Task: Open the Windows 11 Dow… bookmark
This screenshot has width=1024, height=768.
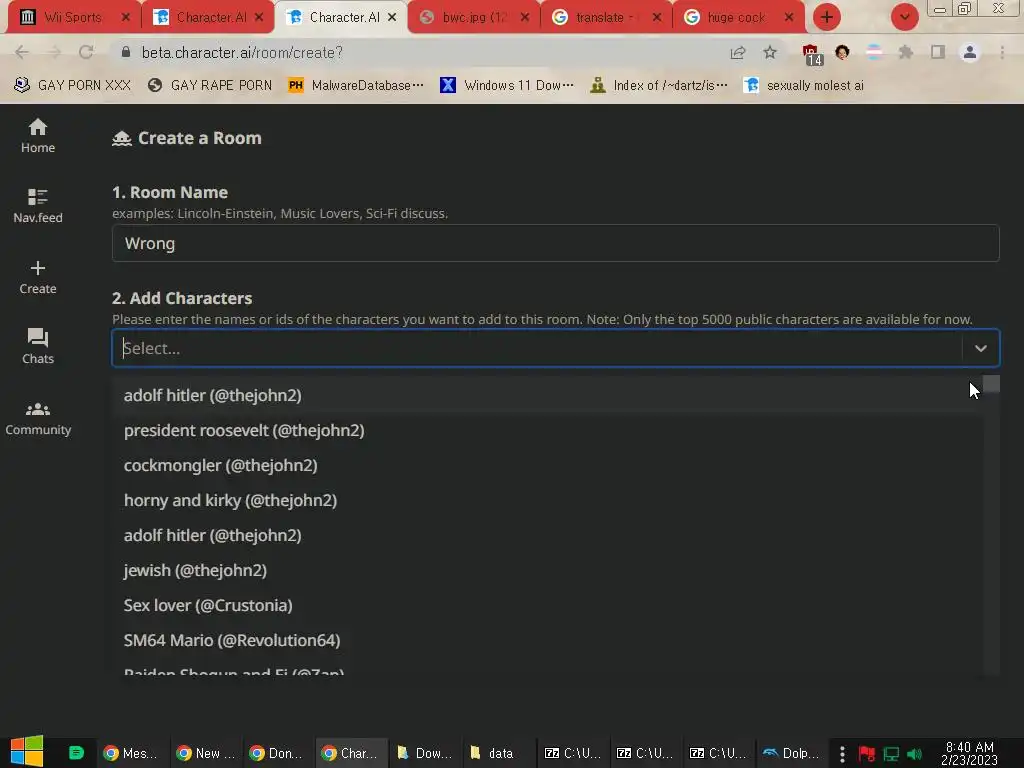Action: coord(507,85)
